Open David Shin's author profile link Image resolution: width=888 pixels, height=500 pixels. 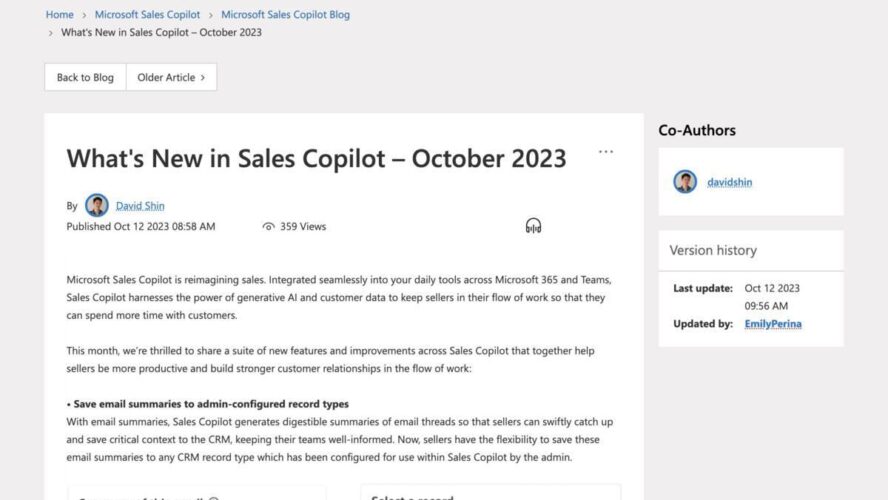coord(140,206)
